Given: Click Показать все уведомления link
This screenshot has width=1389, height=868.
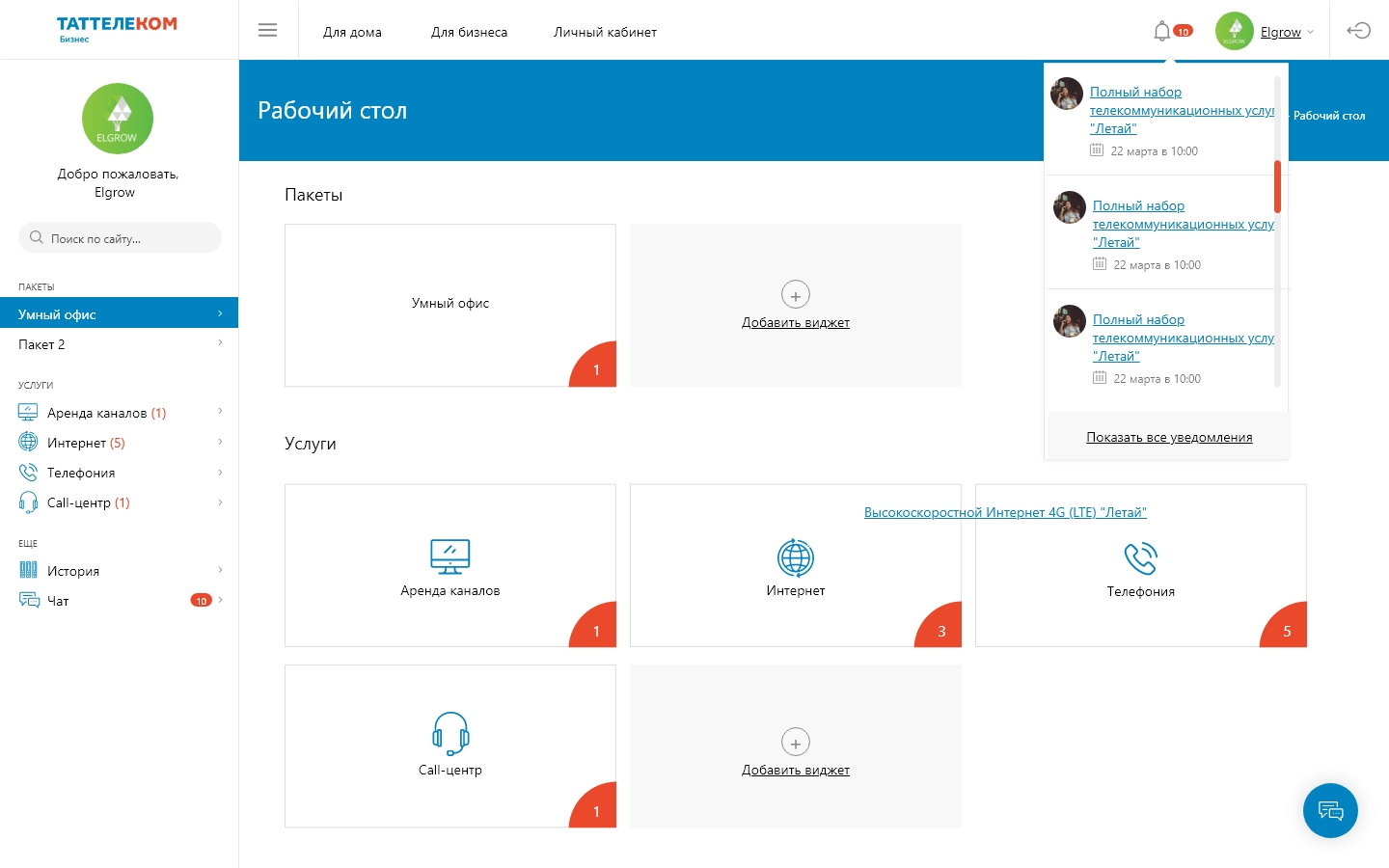Looking at the screenshot, I should tap(1169, 437).
